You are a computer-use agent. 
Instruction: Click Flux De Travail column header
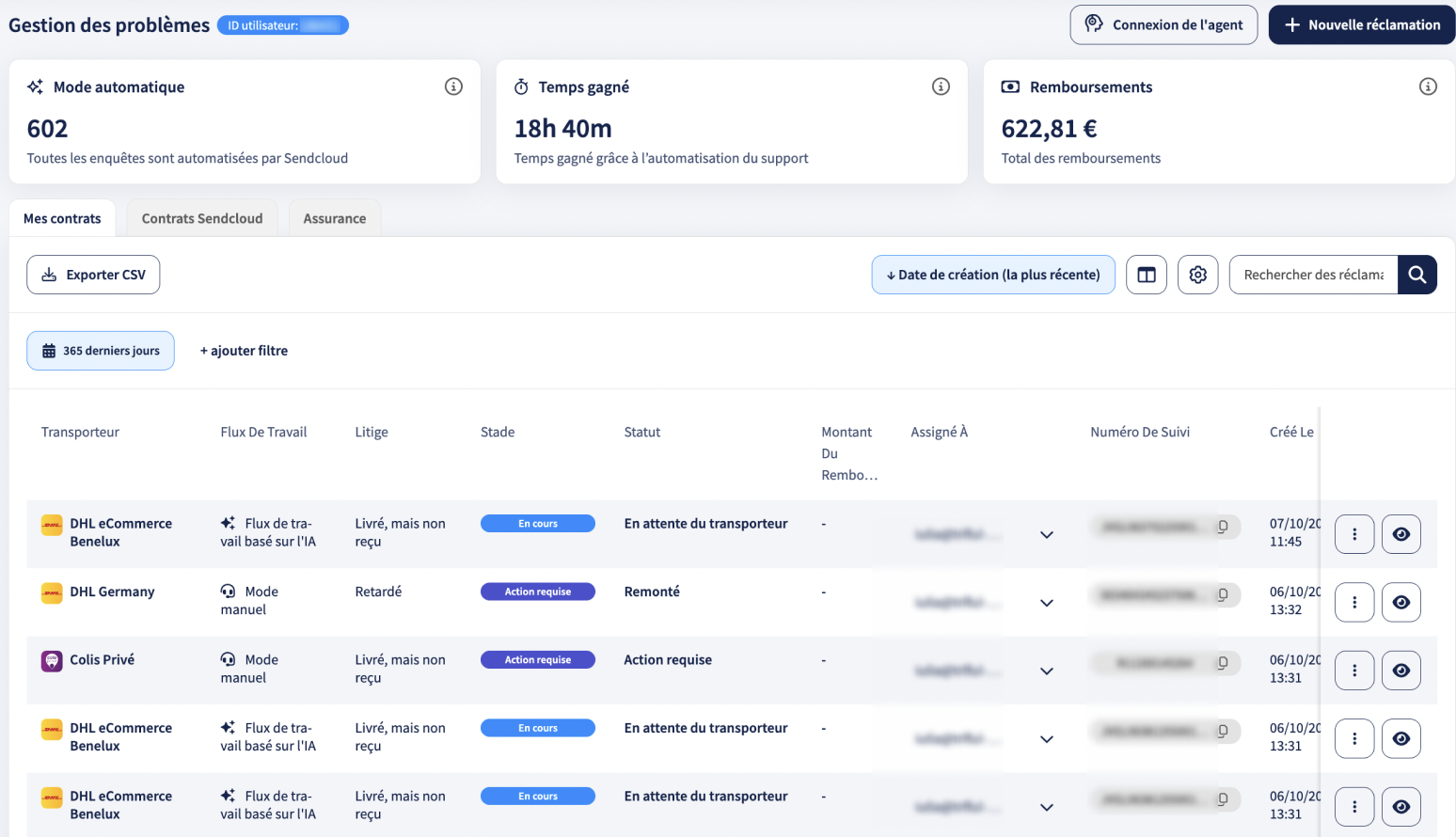263,432
